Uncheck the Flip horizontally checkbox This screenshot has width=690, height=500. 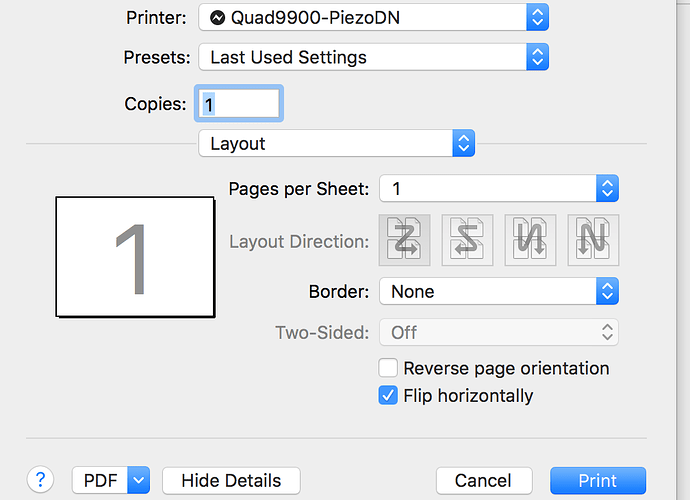(x=388, y=396)
